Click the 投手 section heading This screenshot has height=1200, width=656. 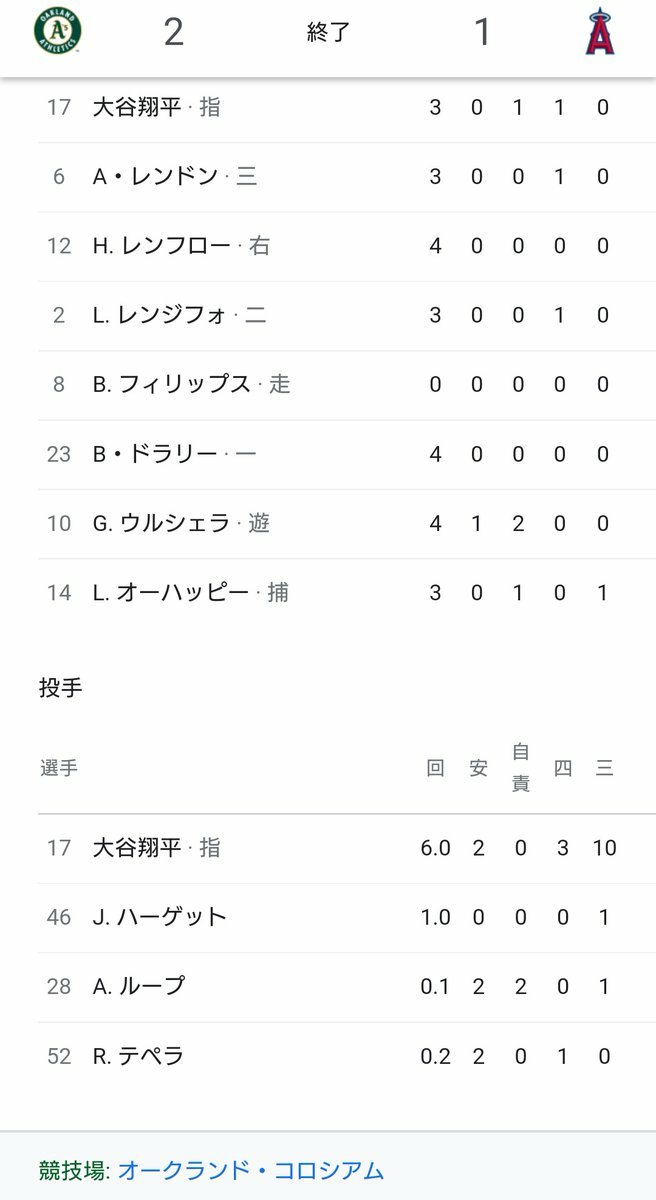pos(60,688)
